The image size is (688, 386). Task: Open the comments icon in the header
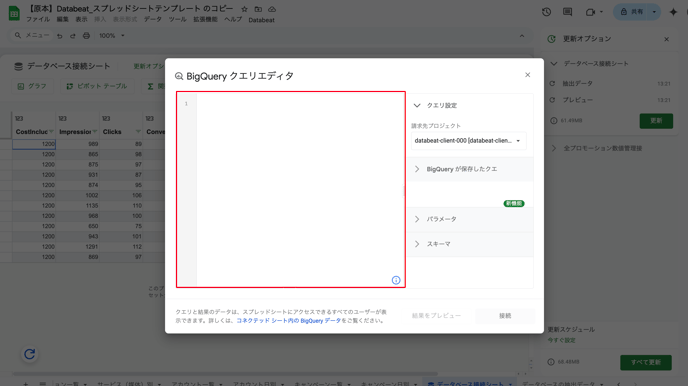pyautogui.click(x=567, y=12)
